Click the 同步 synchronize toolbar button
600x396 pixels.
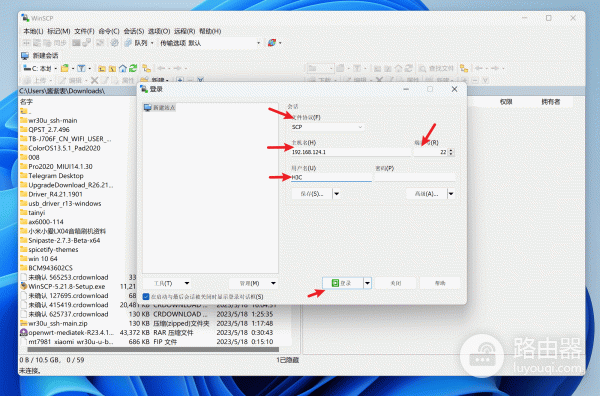[55, 43]
